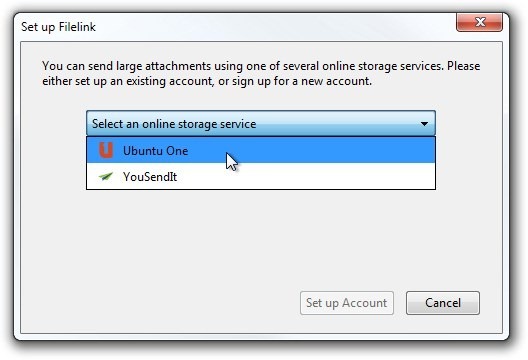This screenshot has width=528, height=360.
Task: Click the large attachments description paragraph
Action: pyautogui.click(x=261, y=73)
